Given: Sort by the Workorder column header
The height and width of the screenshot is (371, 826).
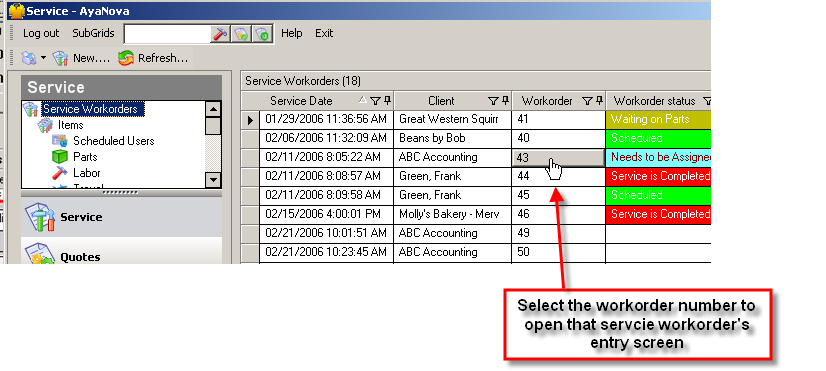Looking at the screenshot, I should pyautogui.click(x=547, y=101).
